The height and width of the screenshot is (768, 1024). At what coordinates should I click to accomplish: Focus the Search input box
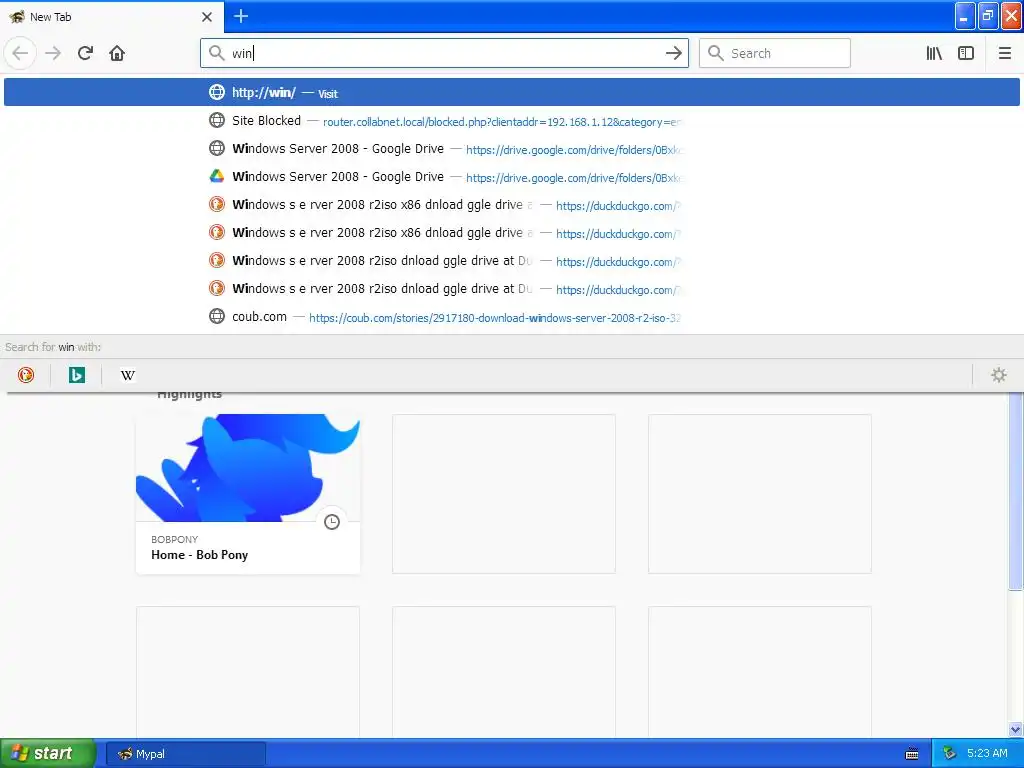[x=775, y=53]
